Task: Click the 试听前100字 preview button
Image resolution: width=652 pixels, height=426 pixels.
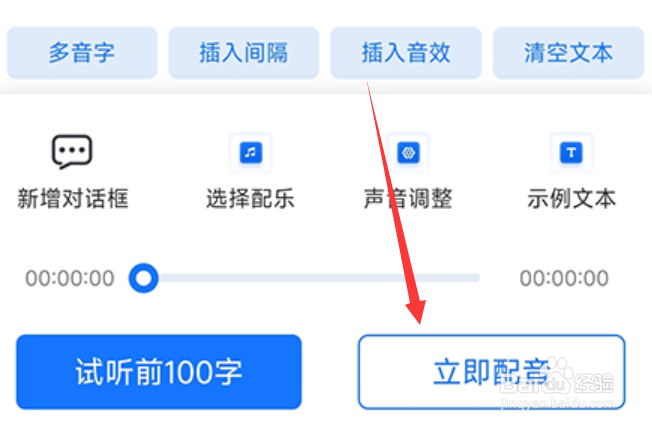Action: click(x=159, y=372)
